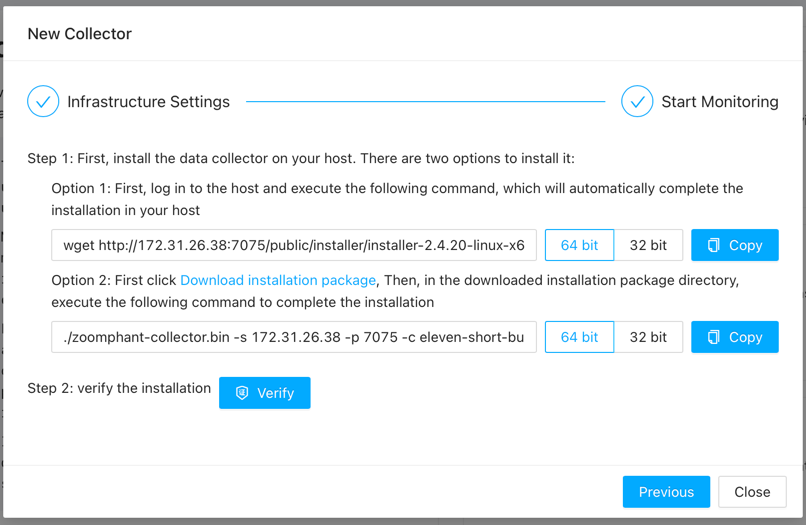Image resolution: width=806 pixels, height=525 pixels.
Task: Click the progress line between the steps
Action: pyautogui.click(x=425, y=101)
